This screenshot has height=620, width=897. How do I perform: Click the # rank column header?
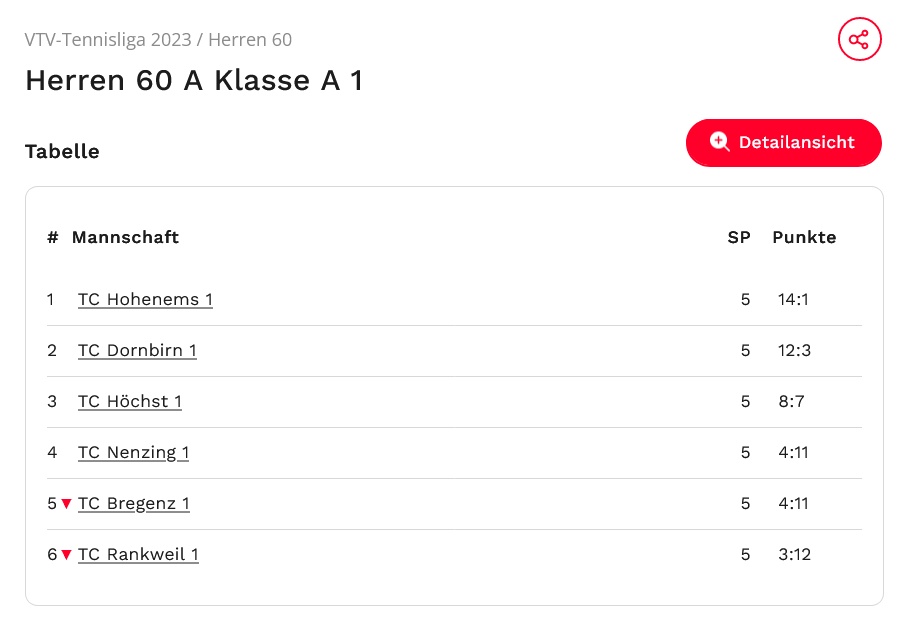(52, 237)
